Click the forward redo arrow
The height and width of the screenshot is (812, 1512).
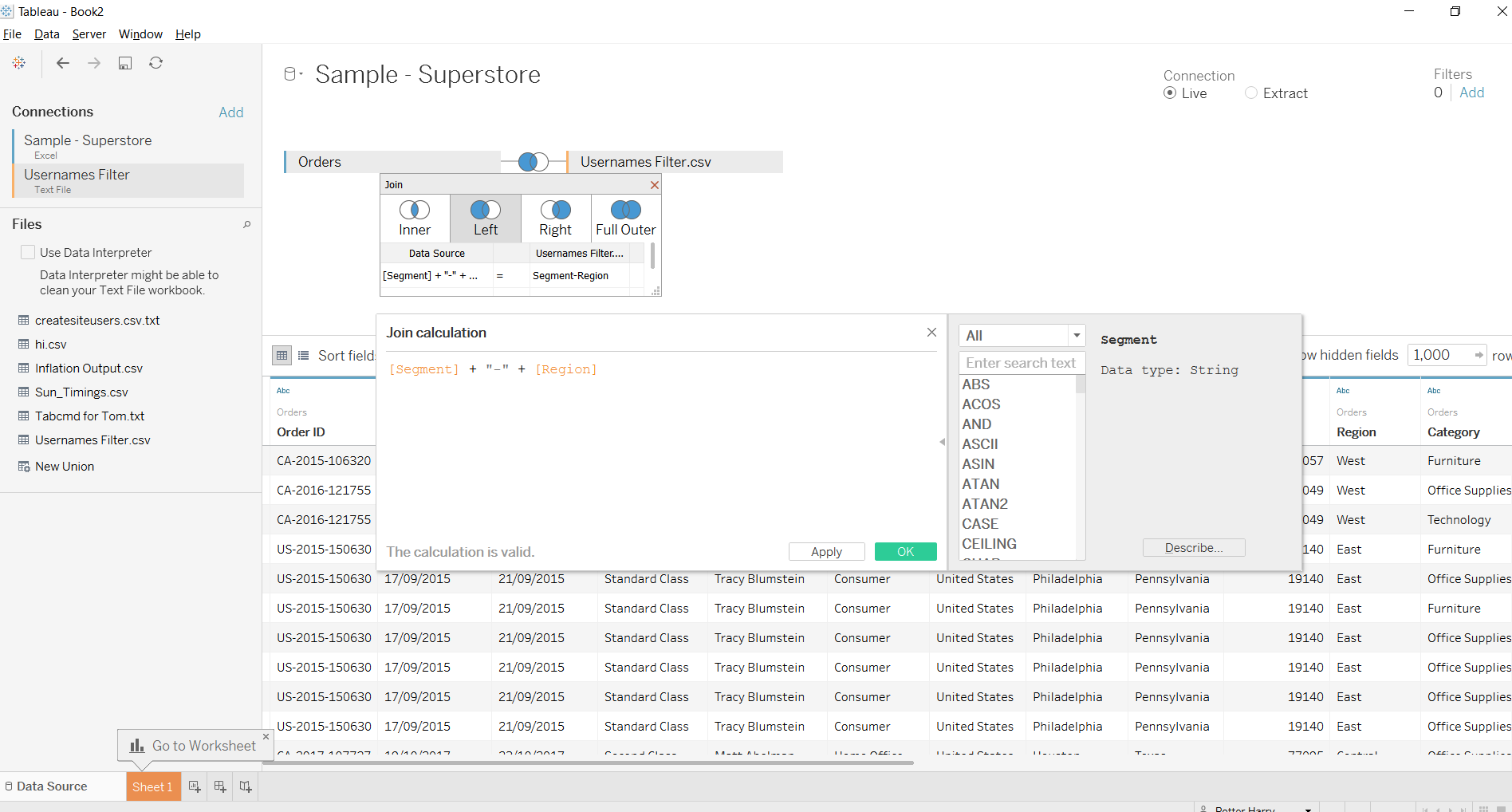94,63
